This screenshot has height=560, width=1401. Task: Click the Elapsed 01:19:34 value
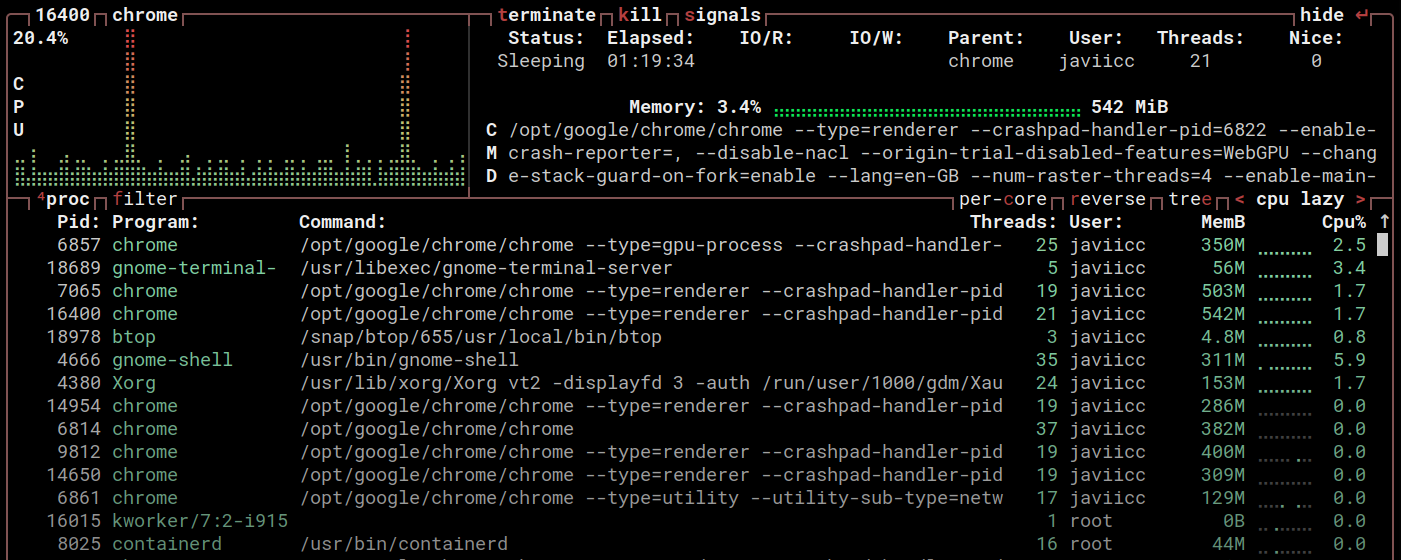(651, 61)
